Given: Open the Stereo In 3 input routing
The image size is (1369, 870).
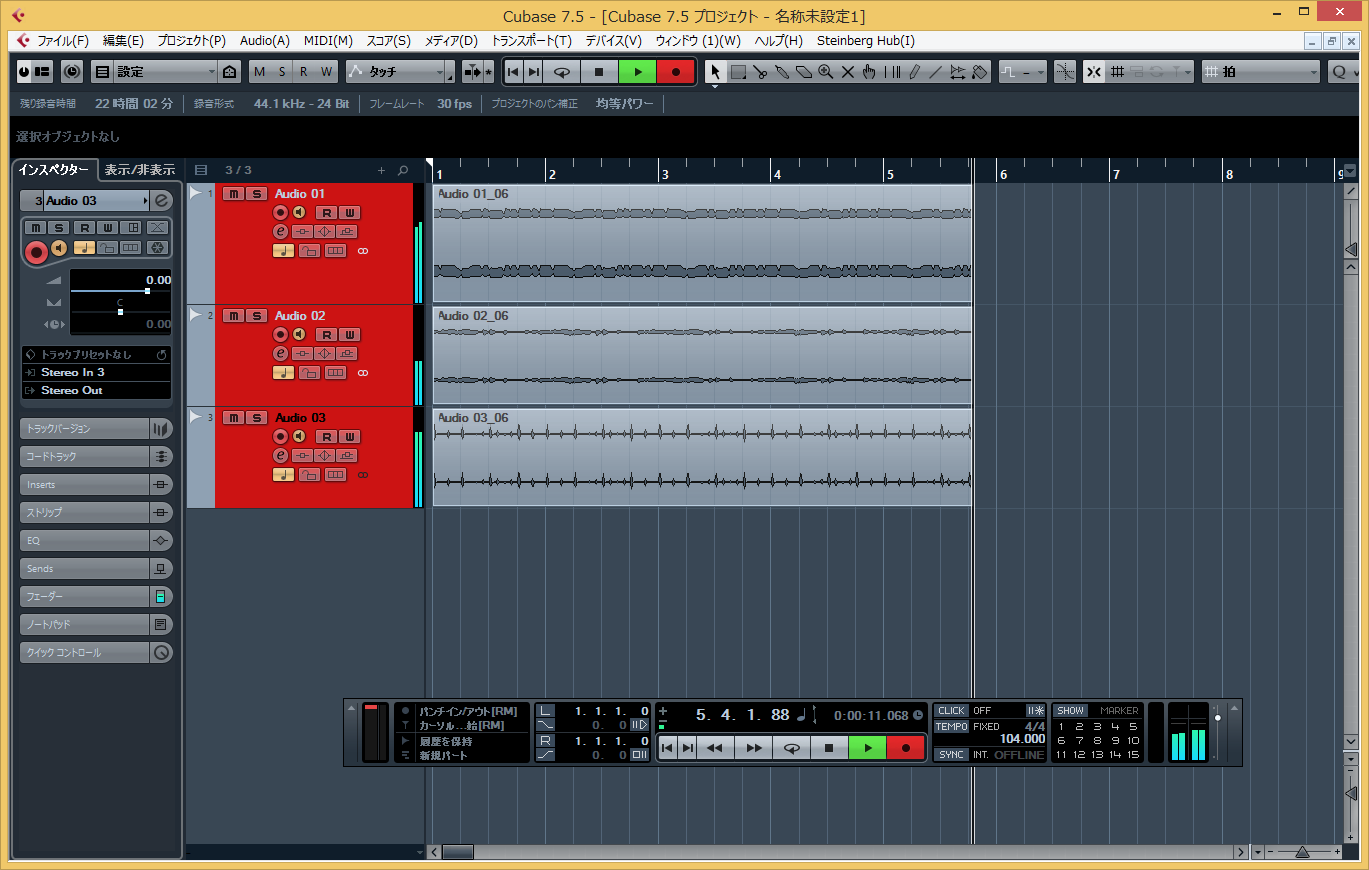Looking at the screenshot, I should 96,372.
